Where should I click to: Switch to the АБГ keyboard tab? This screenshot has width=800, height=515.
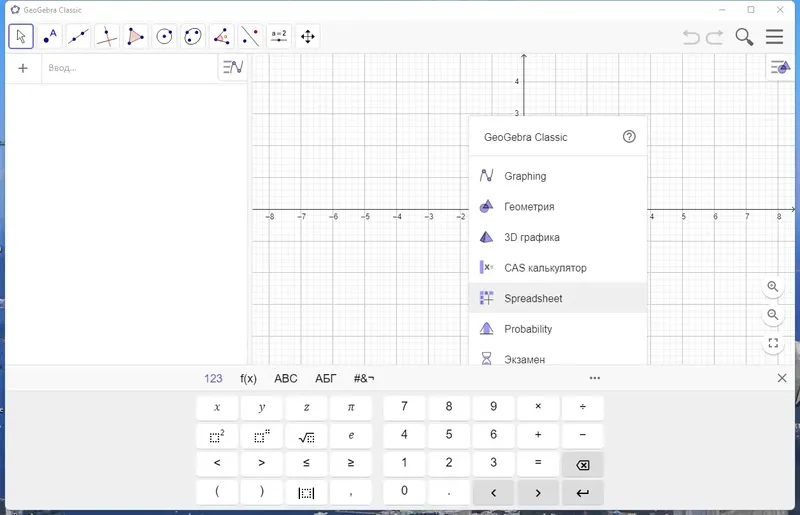(326, 379)
